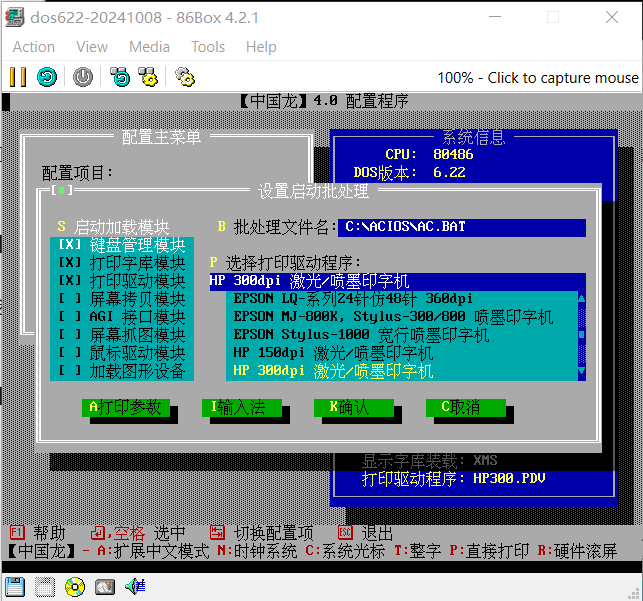Pause the emulated machine

pyautogui.click(x=17, y=77)
